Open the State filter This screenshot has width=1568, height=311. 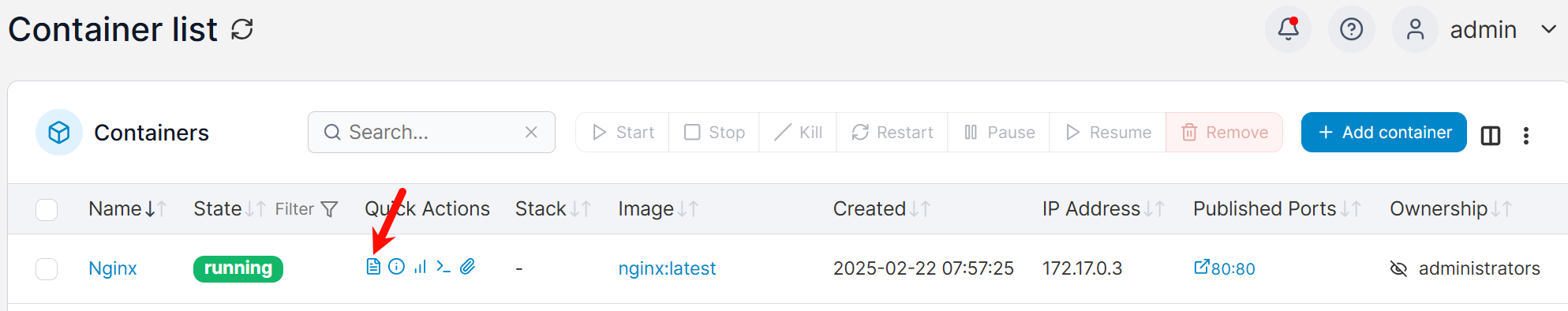coord(307,209)
